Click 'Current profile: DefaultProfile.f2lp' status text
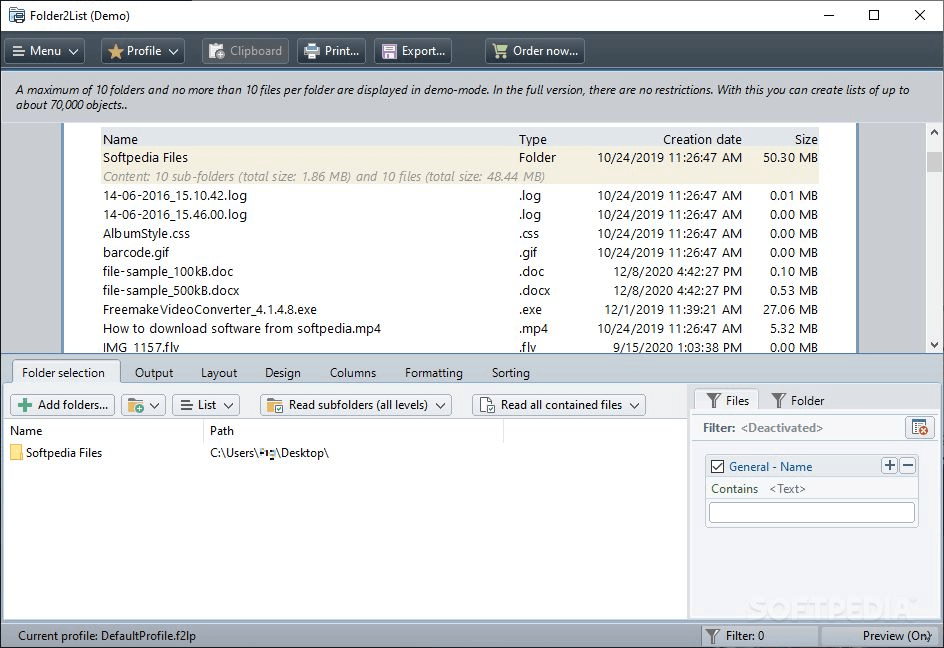 (x=107, y=635)
